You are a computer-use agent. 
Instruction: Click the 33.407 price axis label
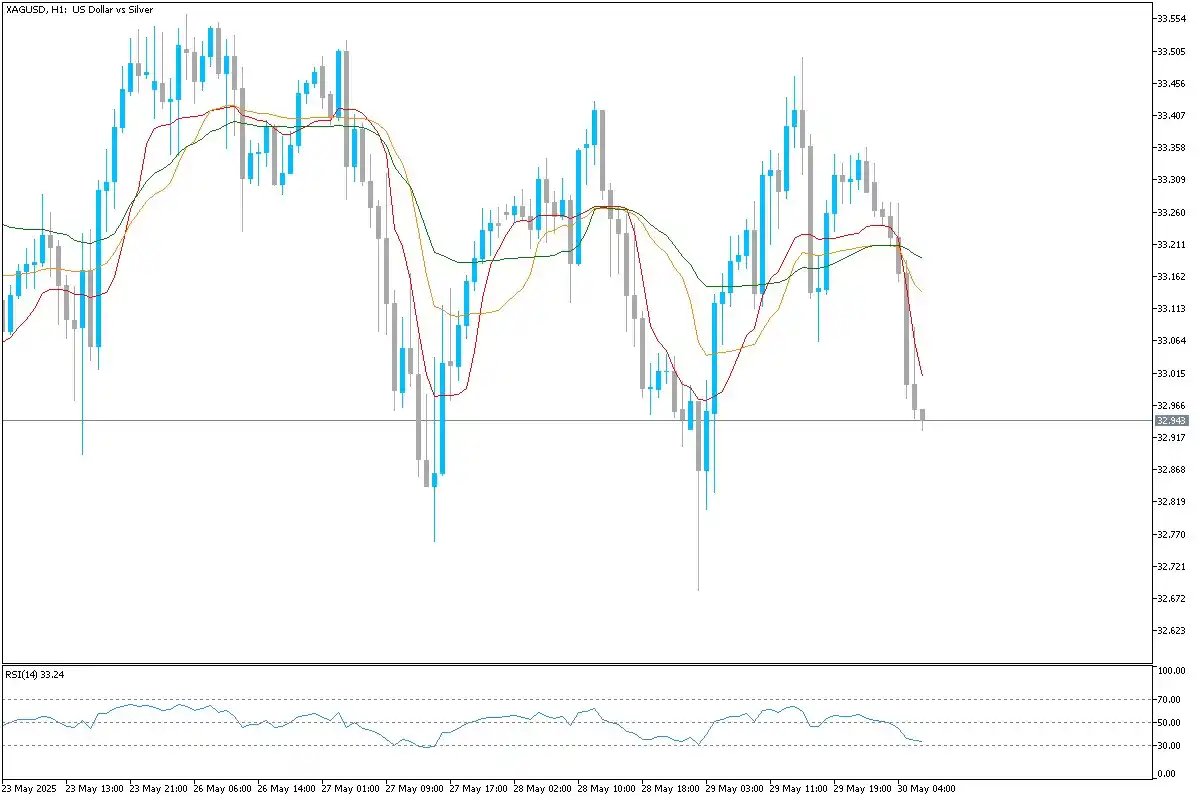(x=1171, y=115)
